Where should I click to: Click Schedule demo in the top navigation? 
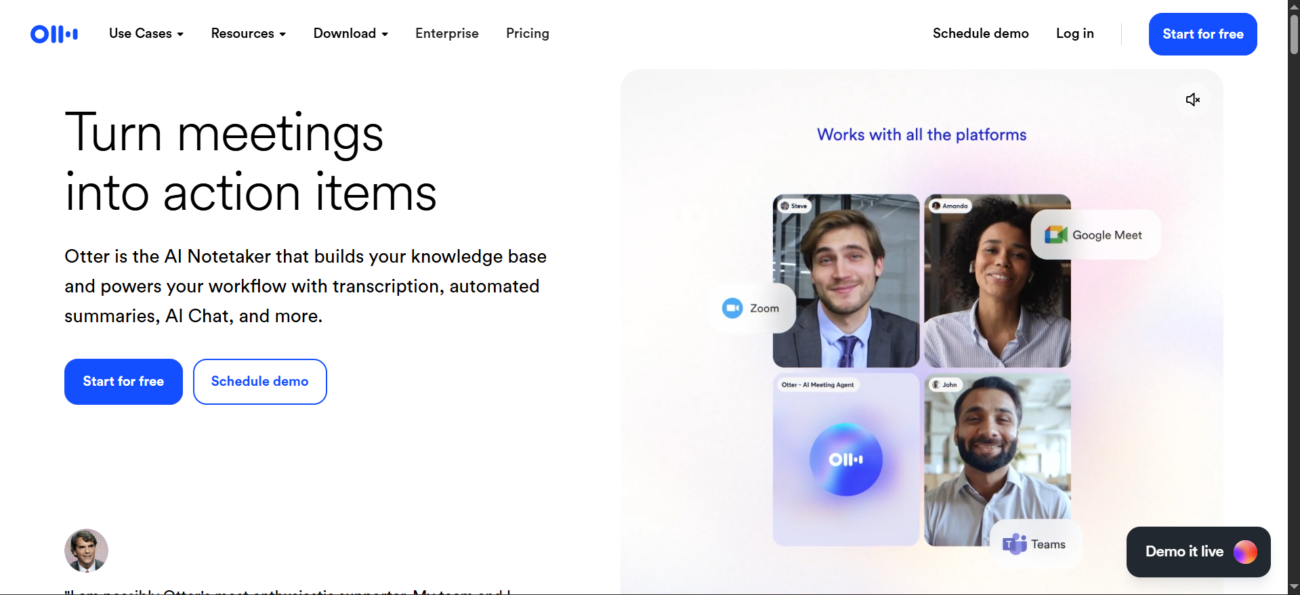click(x=981, y=33)
